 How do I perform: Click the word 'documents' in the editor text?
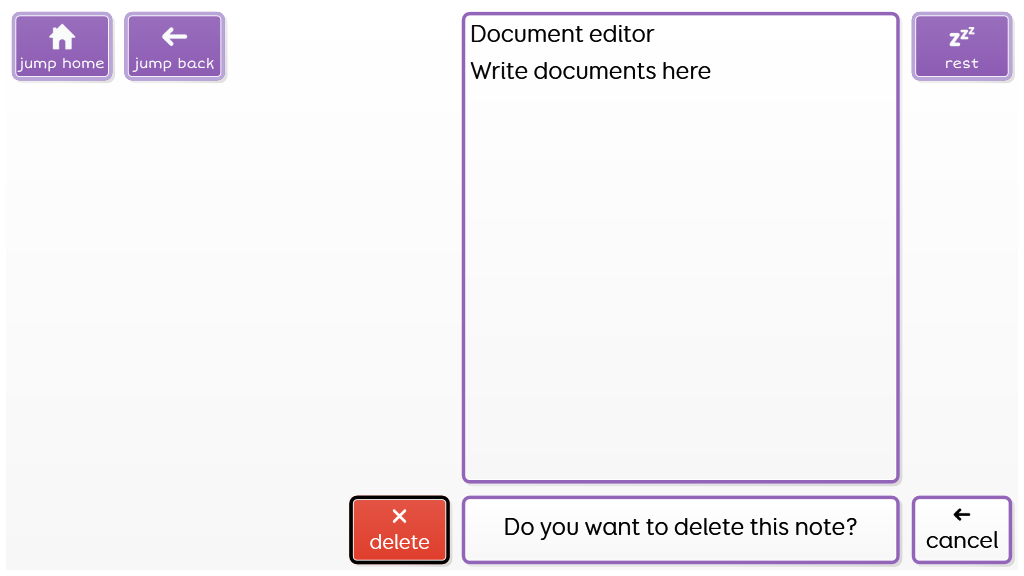(x=593, y=71)
